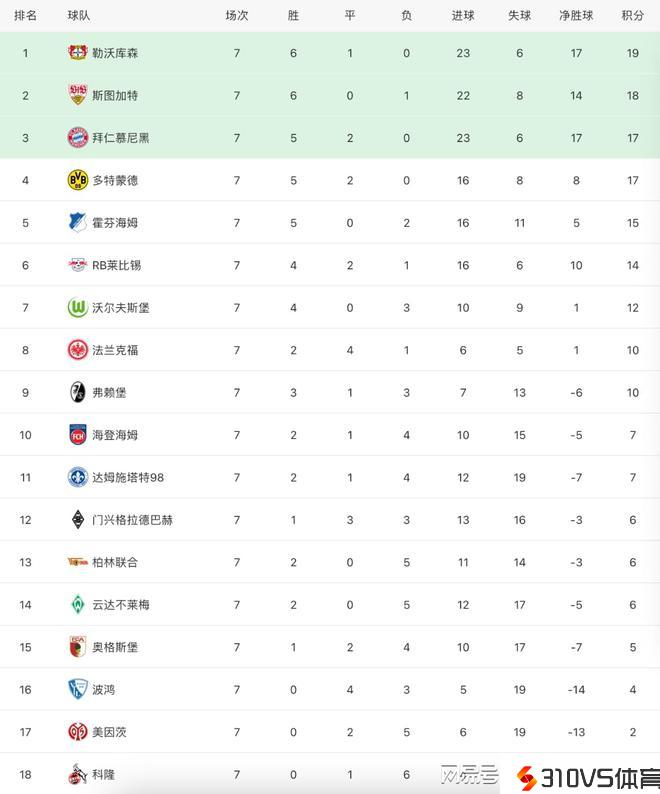
Task: Click the Bayern Munich club logo
Action: (78, 138)
